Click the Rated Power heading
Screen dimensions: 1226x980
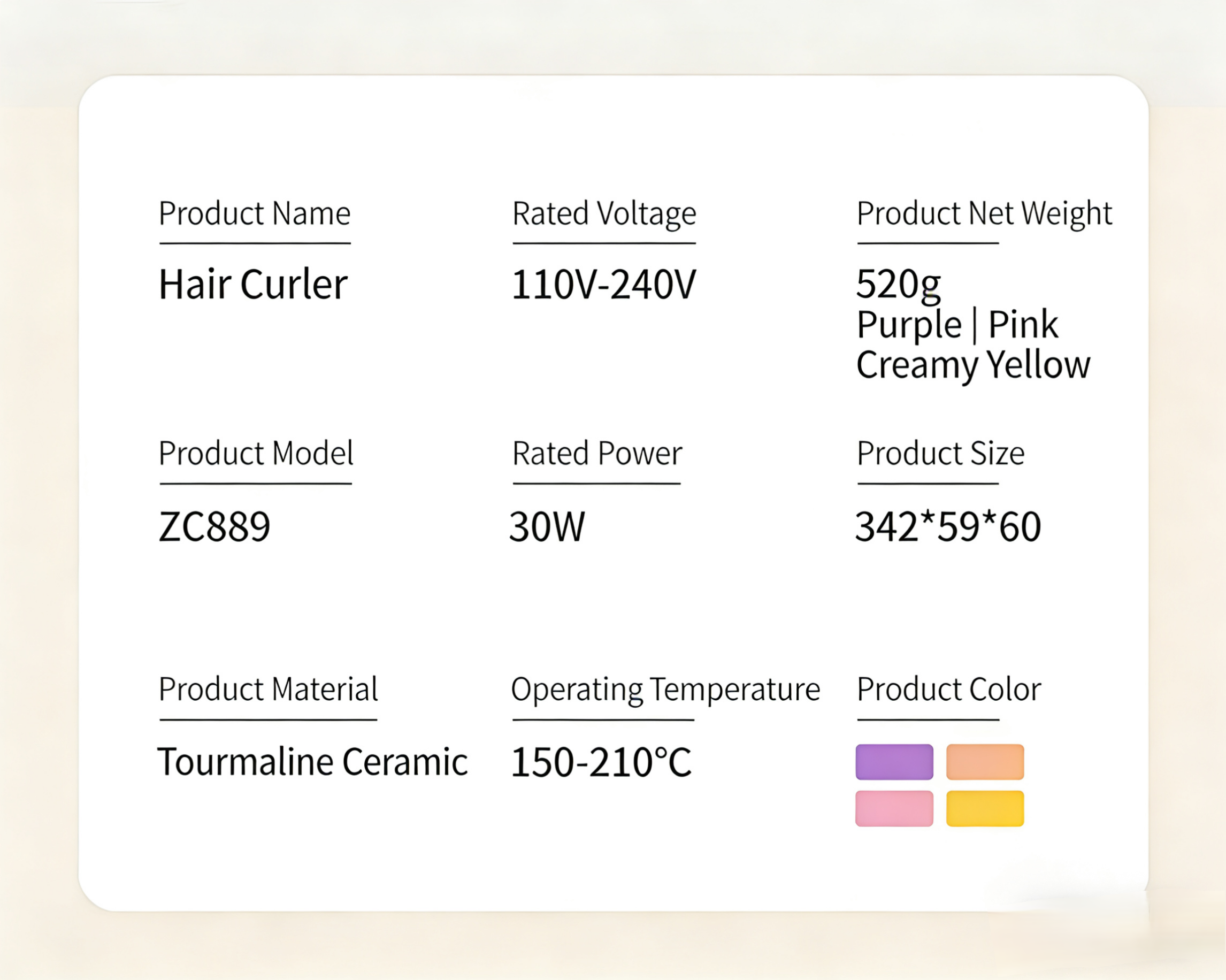tap(596, 453)
